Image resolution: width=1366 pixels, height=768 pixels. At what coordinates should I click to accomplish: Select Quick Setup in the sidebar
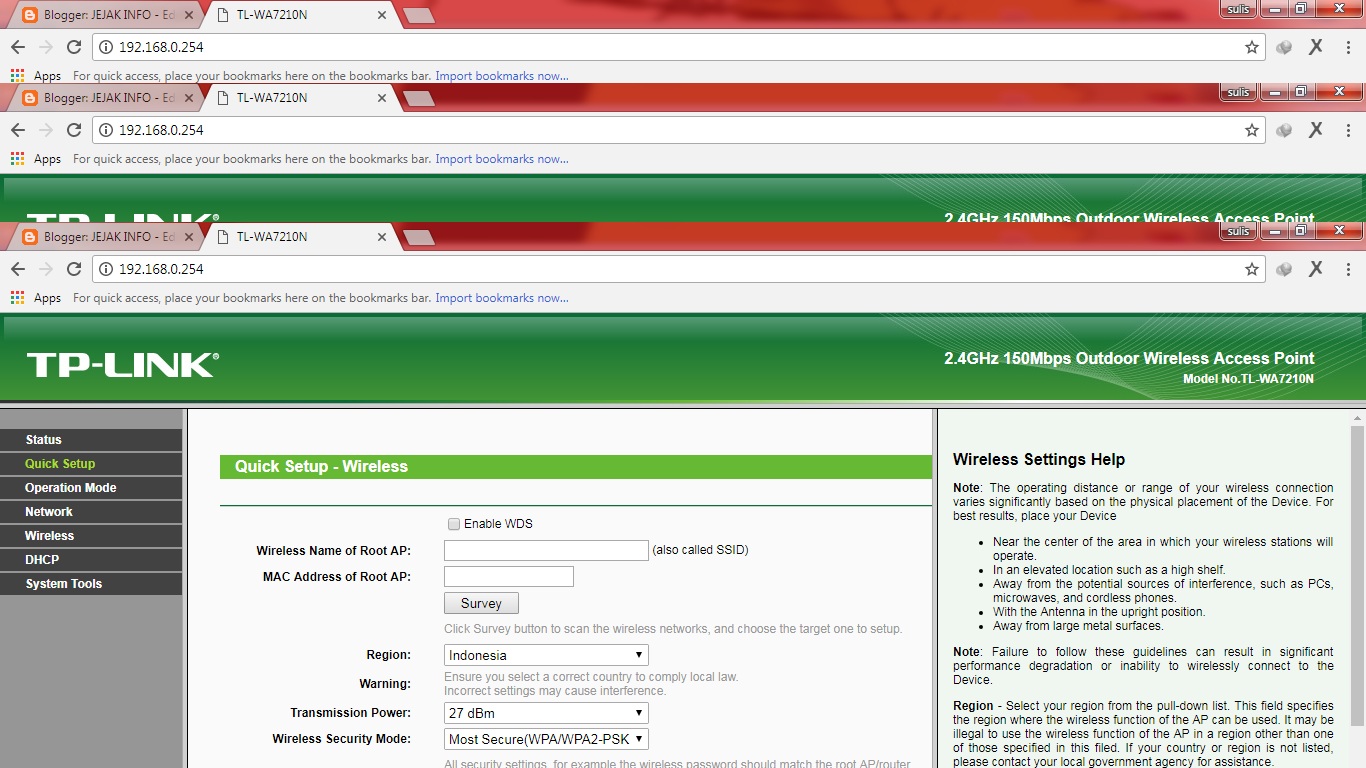91,464
